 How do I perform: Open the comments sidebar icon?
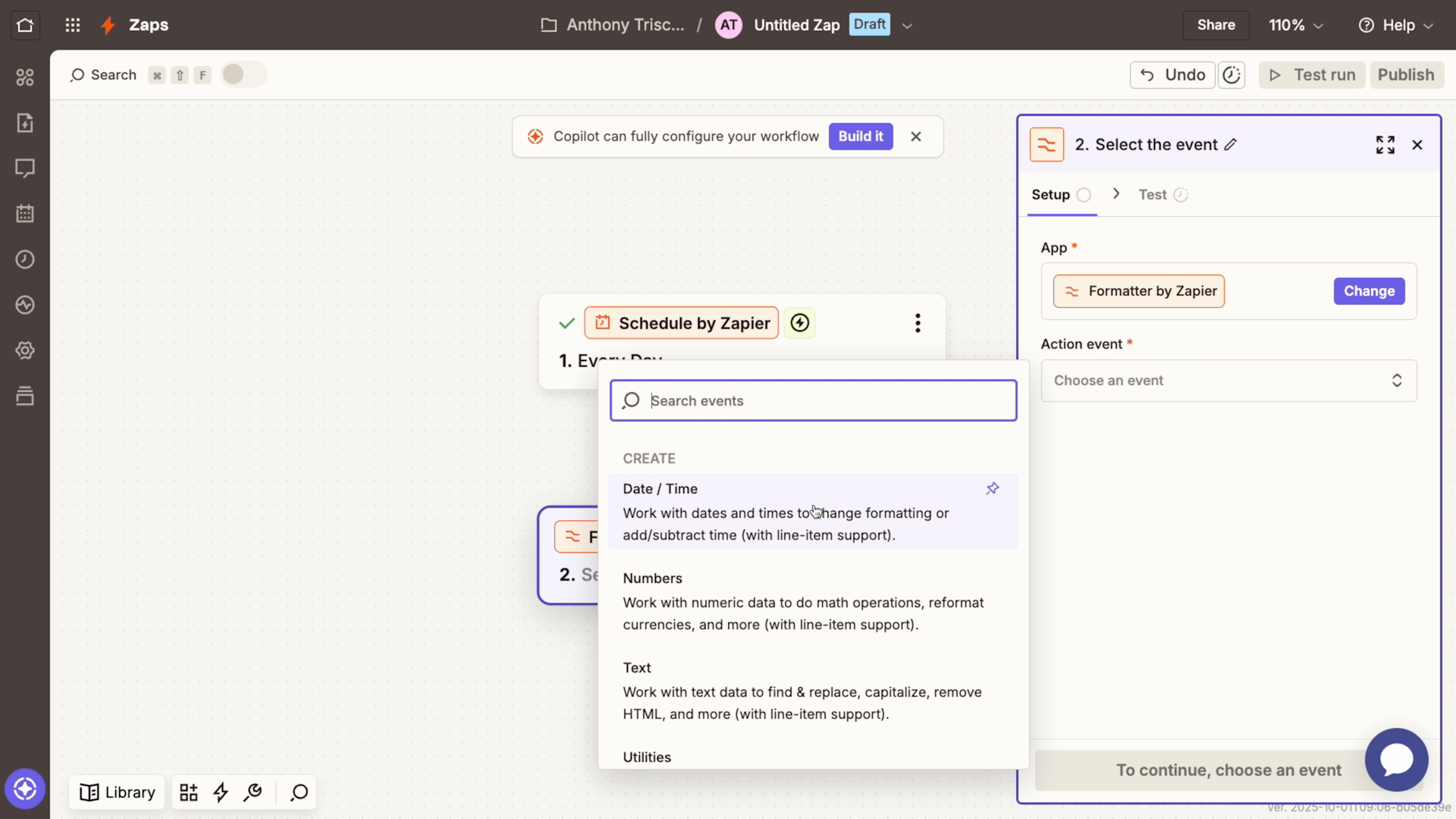click(25, 168)
